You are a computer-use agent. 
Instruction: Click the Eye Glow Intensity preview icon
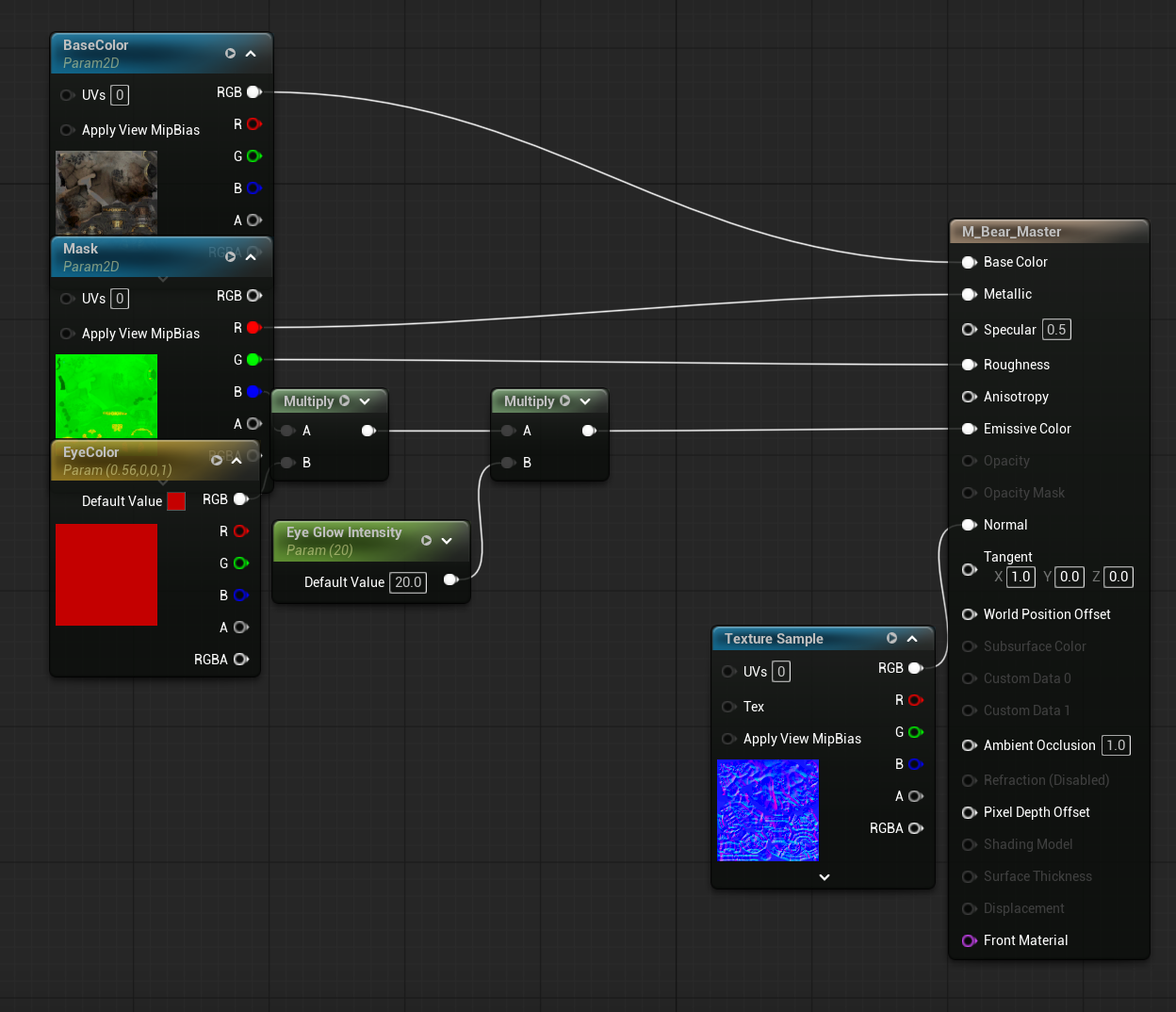click(426, 541)
